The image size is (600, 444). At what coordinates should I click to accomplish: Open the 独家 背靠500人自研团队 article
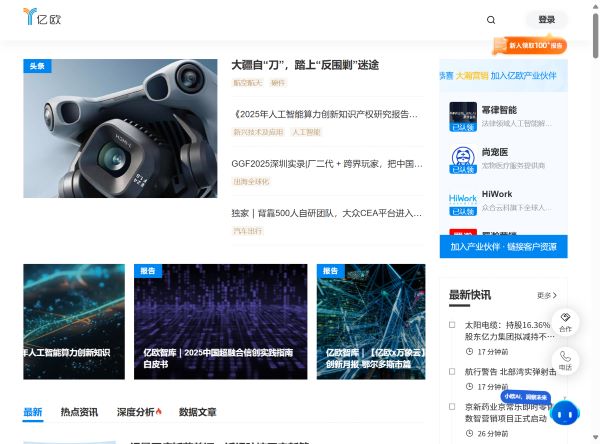pyautogui.click(x=326, y=213)
